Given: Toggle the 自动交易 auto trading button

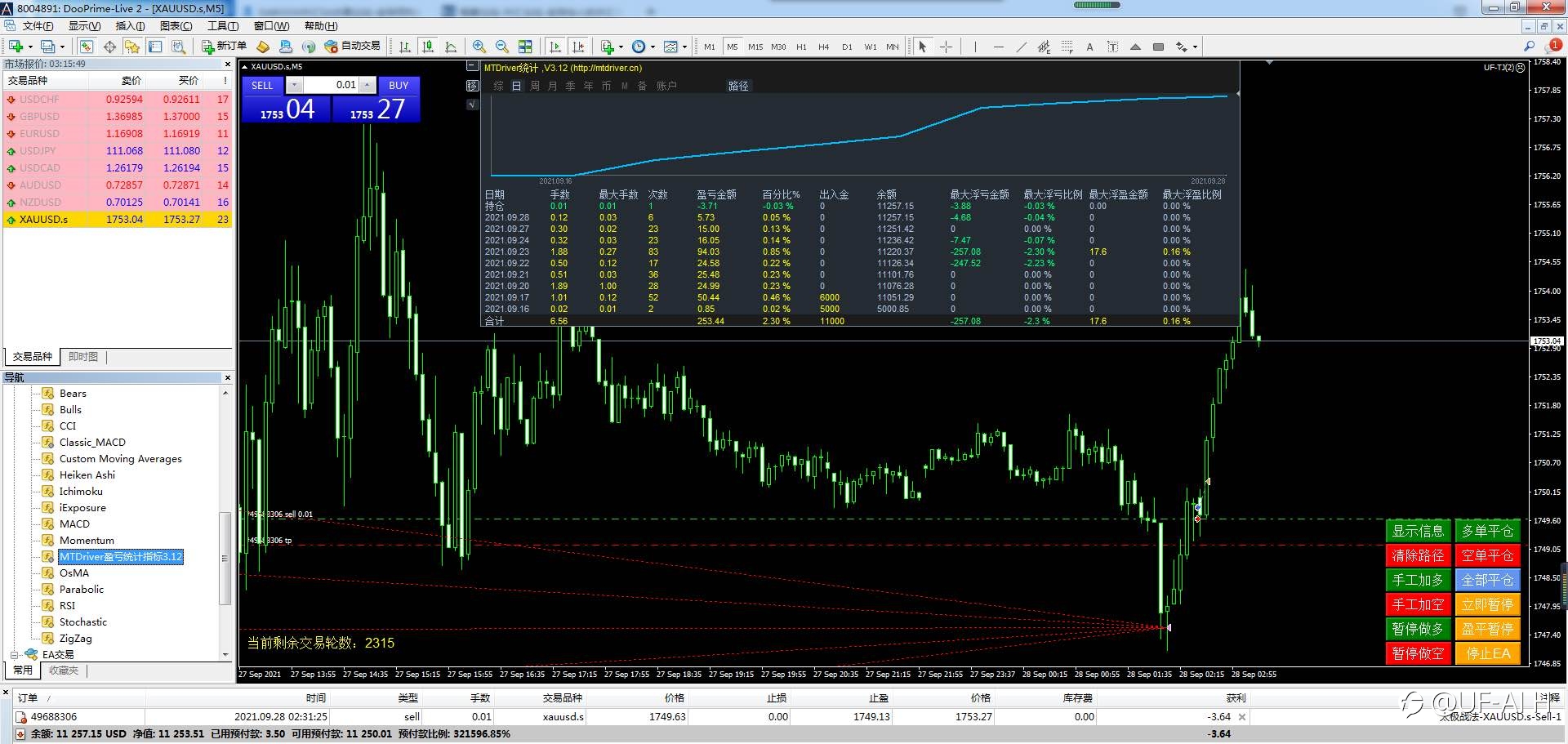Looking at the screenshot, I should click(x=352, y=47).
